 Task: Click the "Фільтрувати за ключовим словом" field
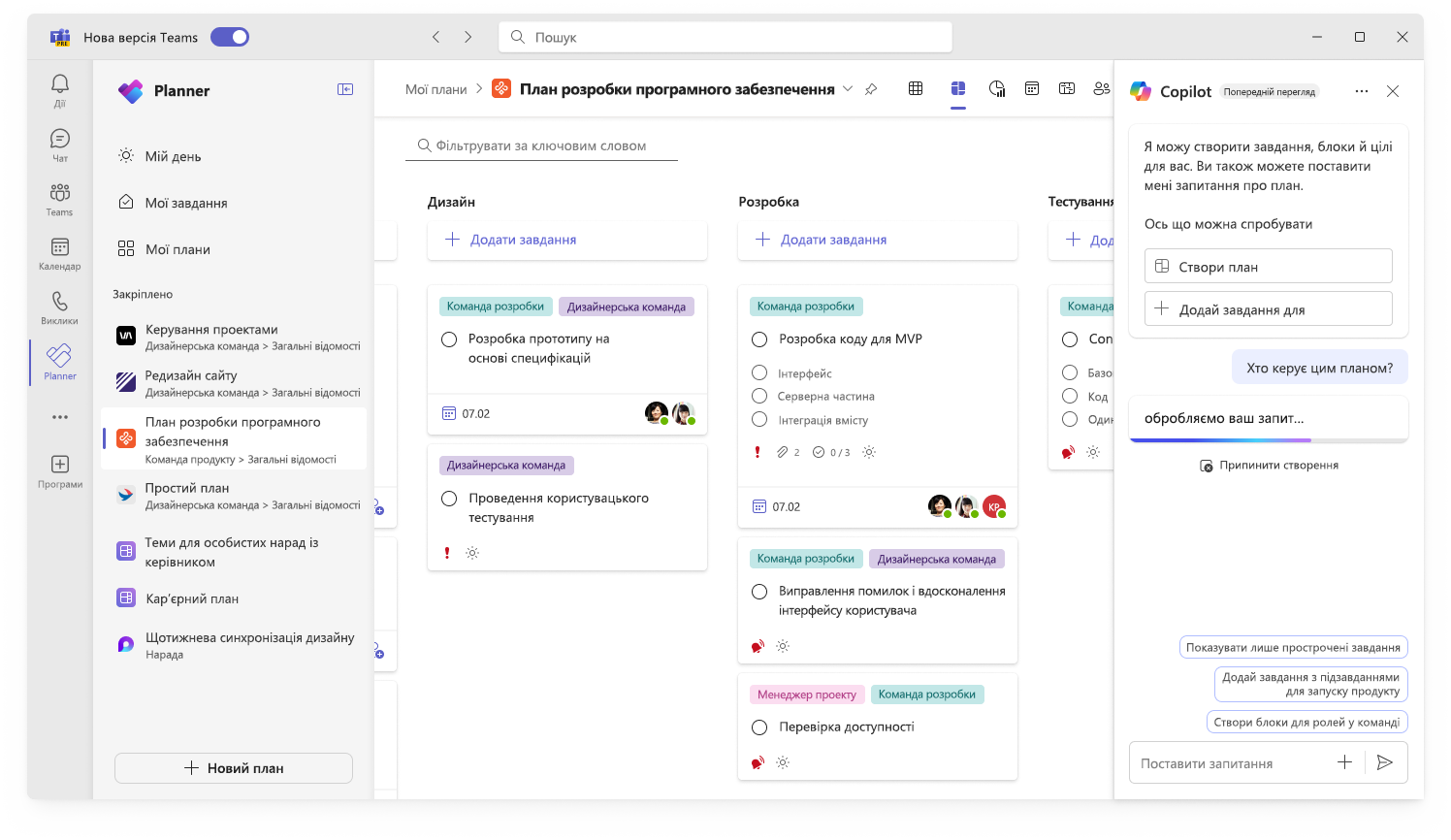point(541,145)
